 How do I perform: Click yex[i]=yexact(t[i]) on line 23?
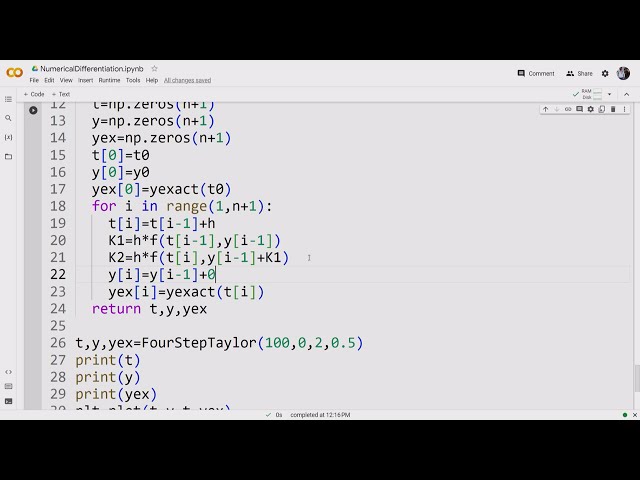[x=187, y=292]
